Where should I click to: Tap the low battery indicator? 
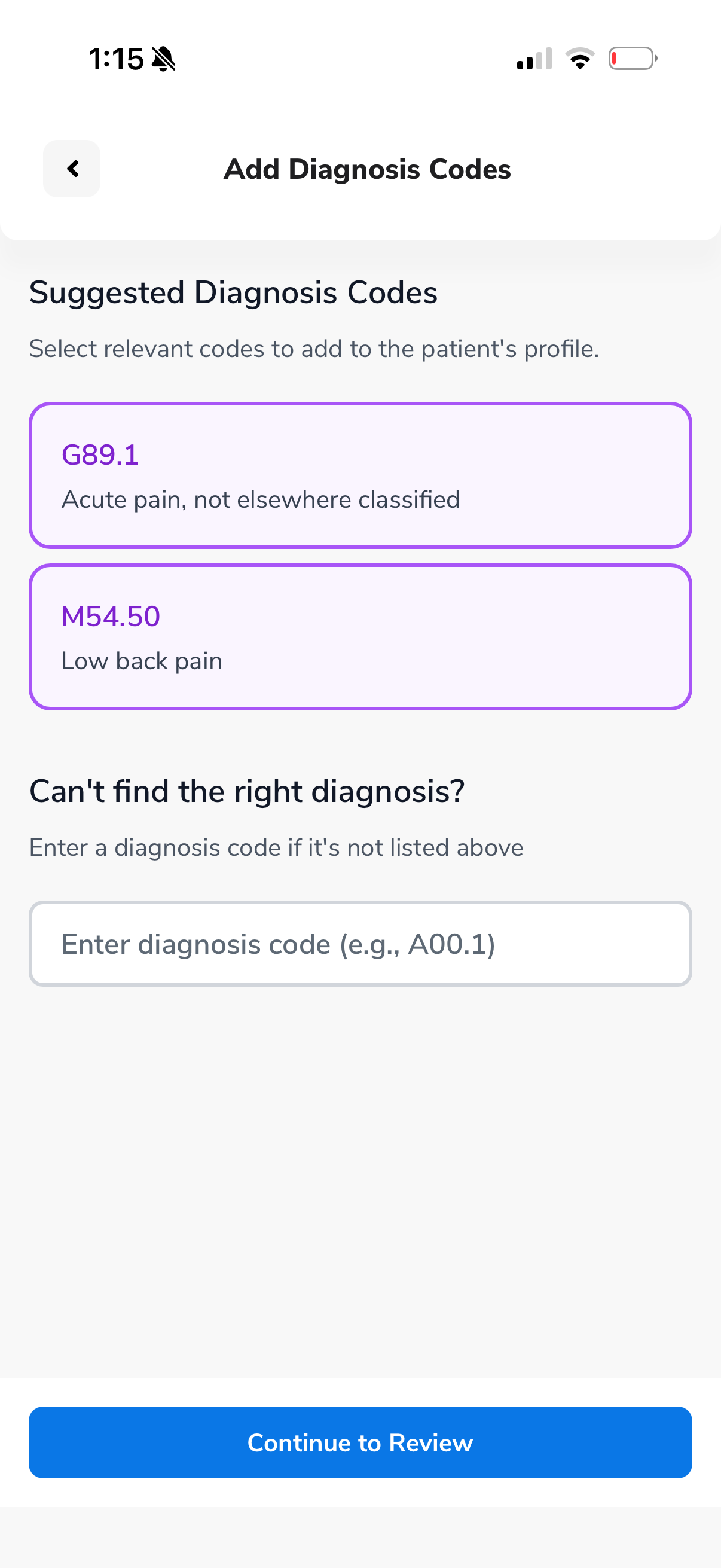coord(632,59)
